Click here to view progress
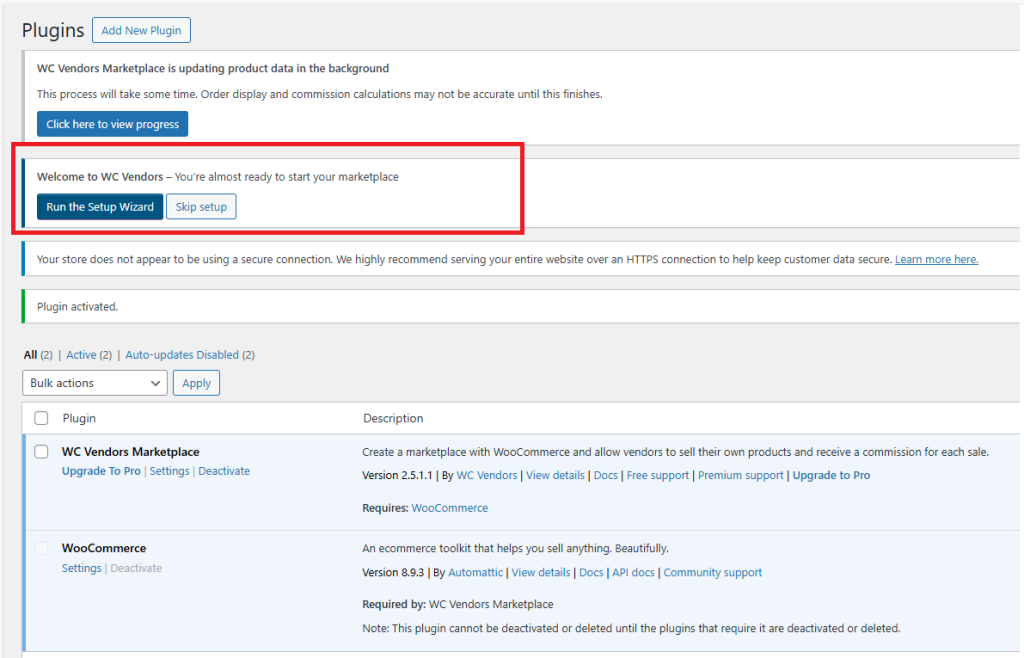1024x658 pixels. pyautogui.click(x=112, y=124)
